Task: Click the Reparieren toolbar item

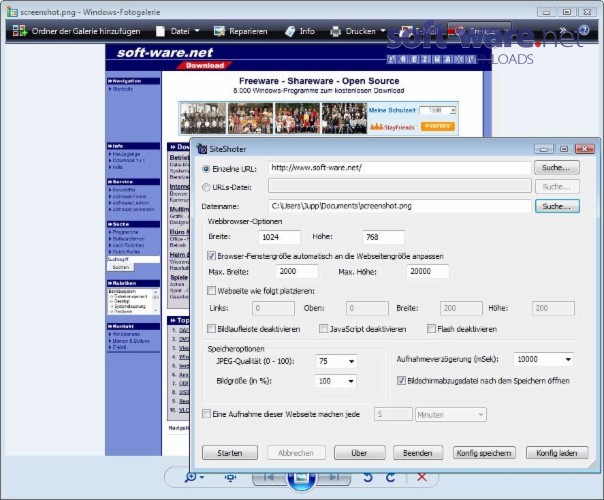Action: coord(240,31)
